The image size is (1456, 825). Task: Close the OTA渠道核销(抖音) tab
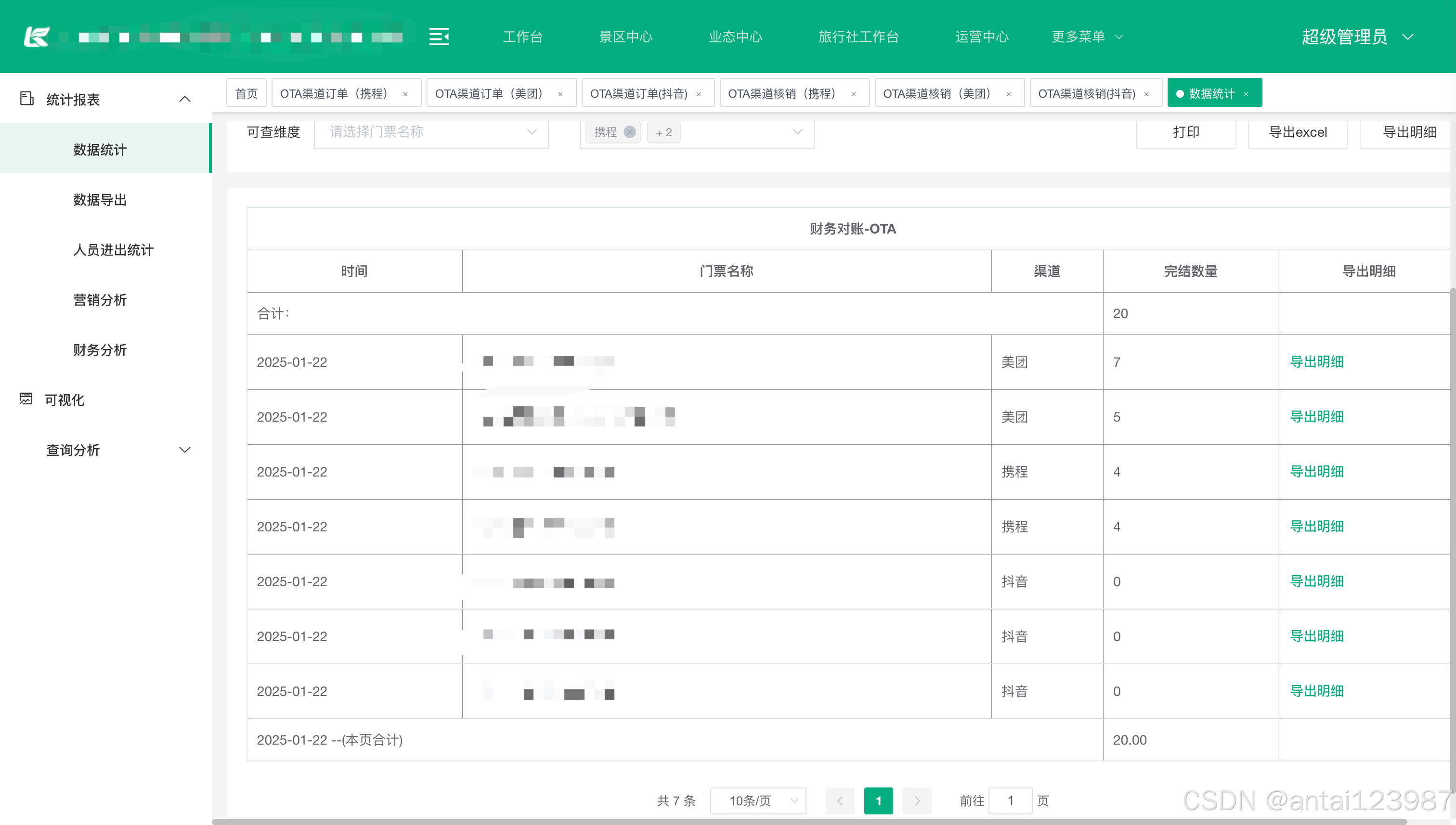coord(1146,94)
